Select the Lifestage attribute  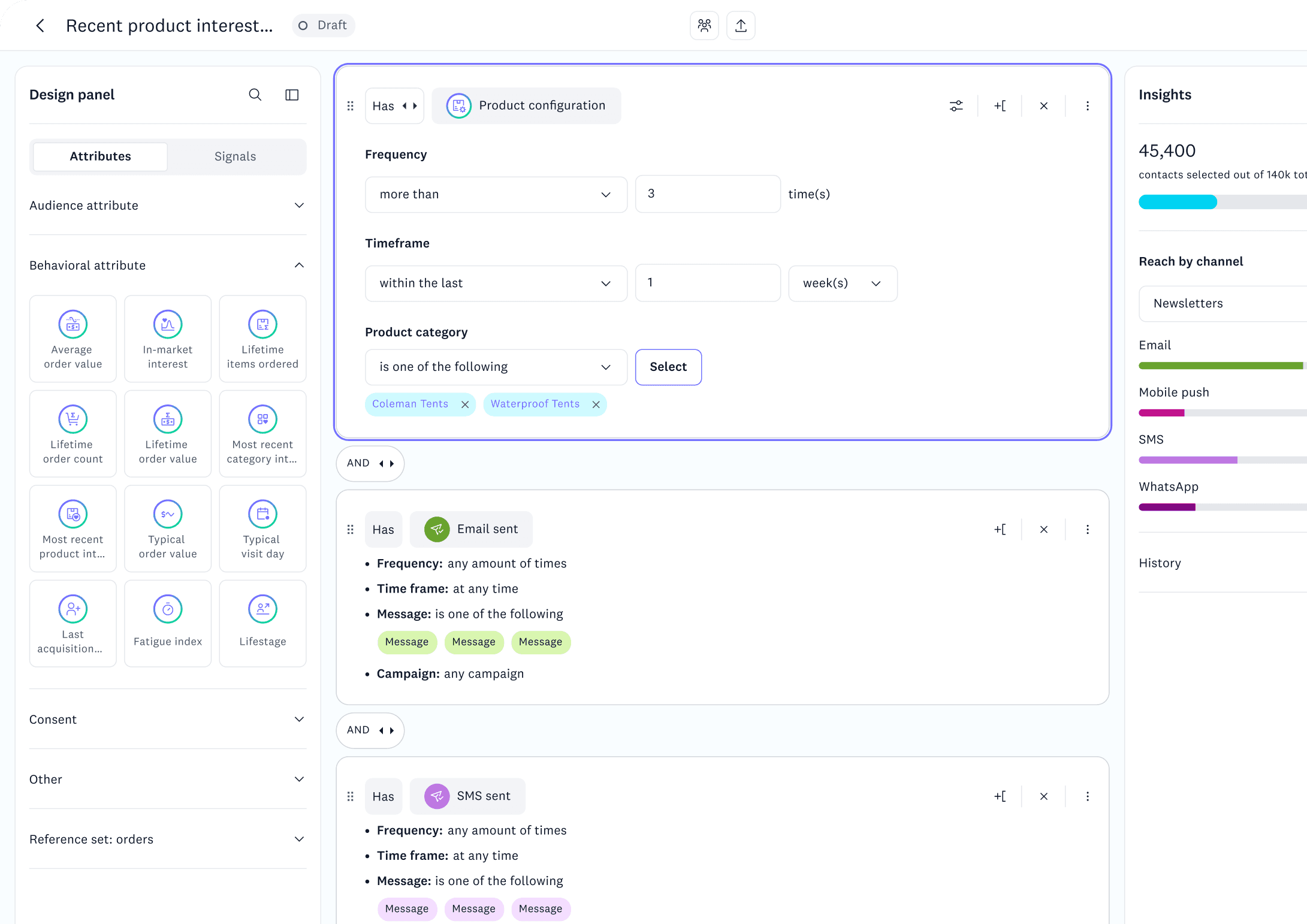[262, 623]
